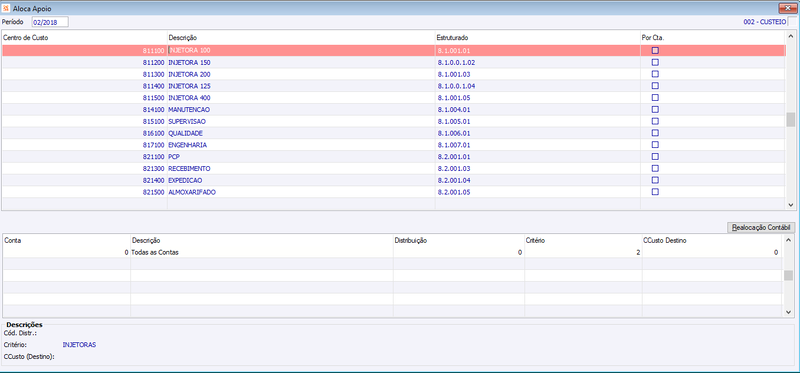The image size is (800, 373).
Task: Toggle Por Cta. checkbox for INJETORA 200
Action: point(655,74)
